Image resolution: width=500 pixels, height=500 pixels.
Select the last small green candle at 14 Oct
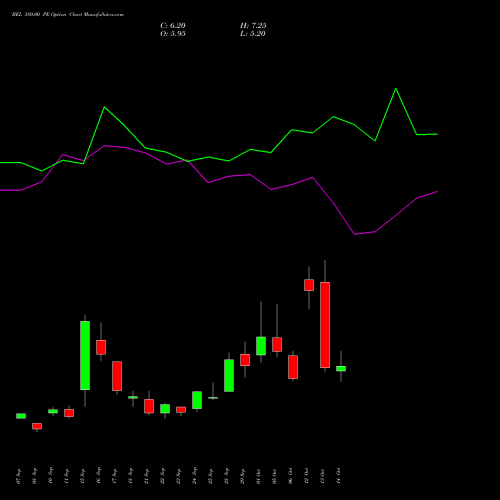click(341, 369)
